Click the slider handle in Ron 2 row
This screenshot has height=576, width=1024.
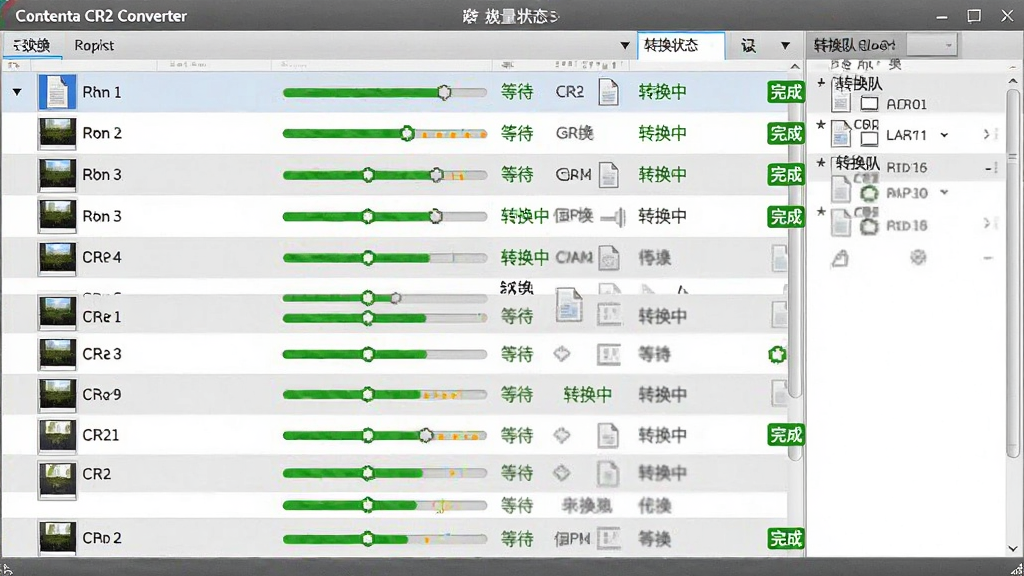407,134
